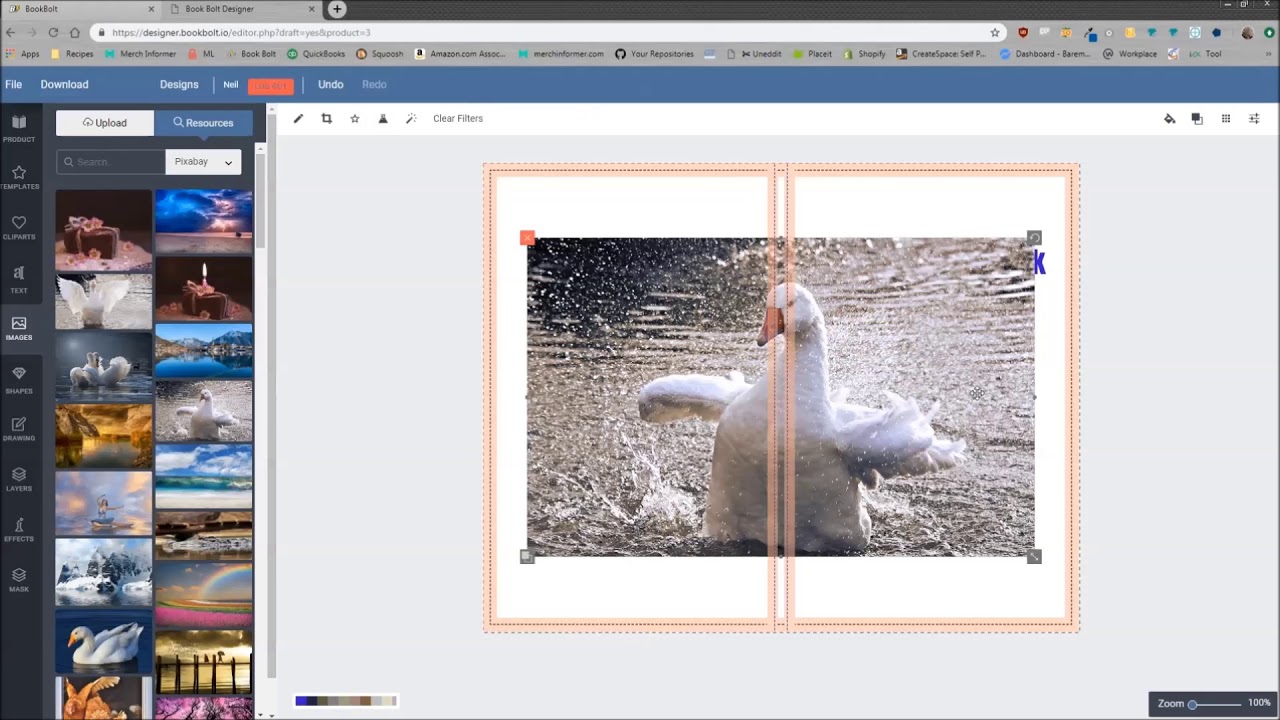
Task: Click the image search field
Action: [x=111, y=162]
